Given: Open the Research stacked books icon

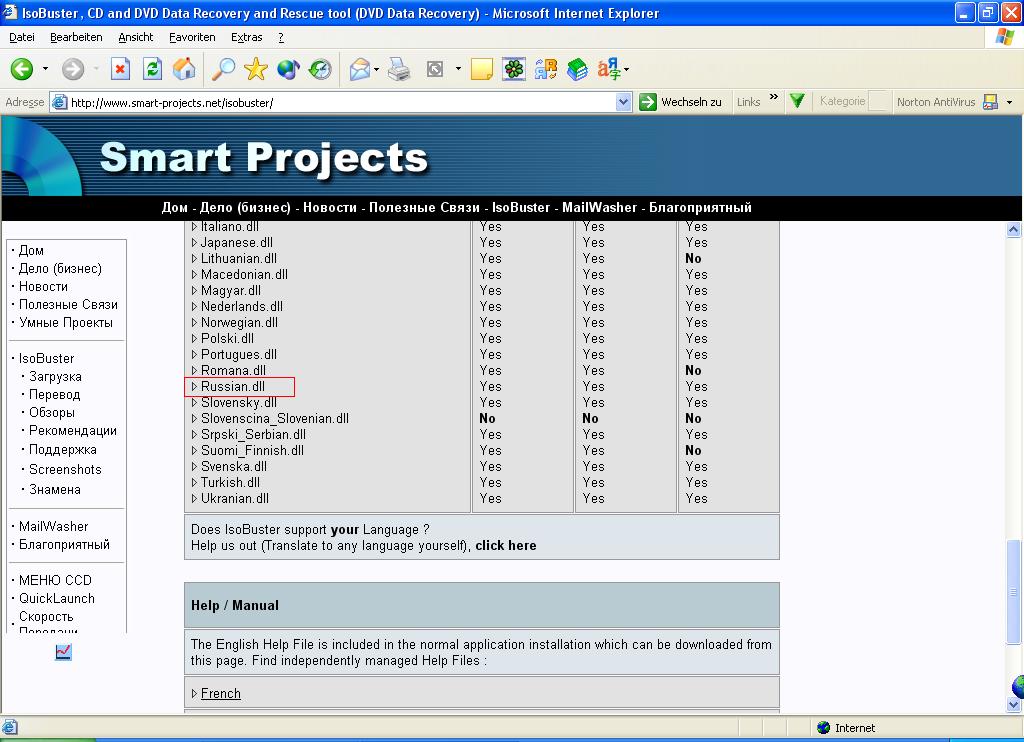Looking at the screenshot, I should point(577,69).
